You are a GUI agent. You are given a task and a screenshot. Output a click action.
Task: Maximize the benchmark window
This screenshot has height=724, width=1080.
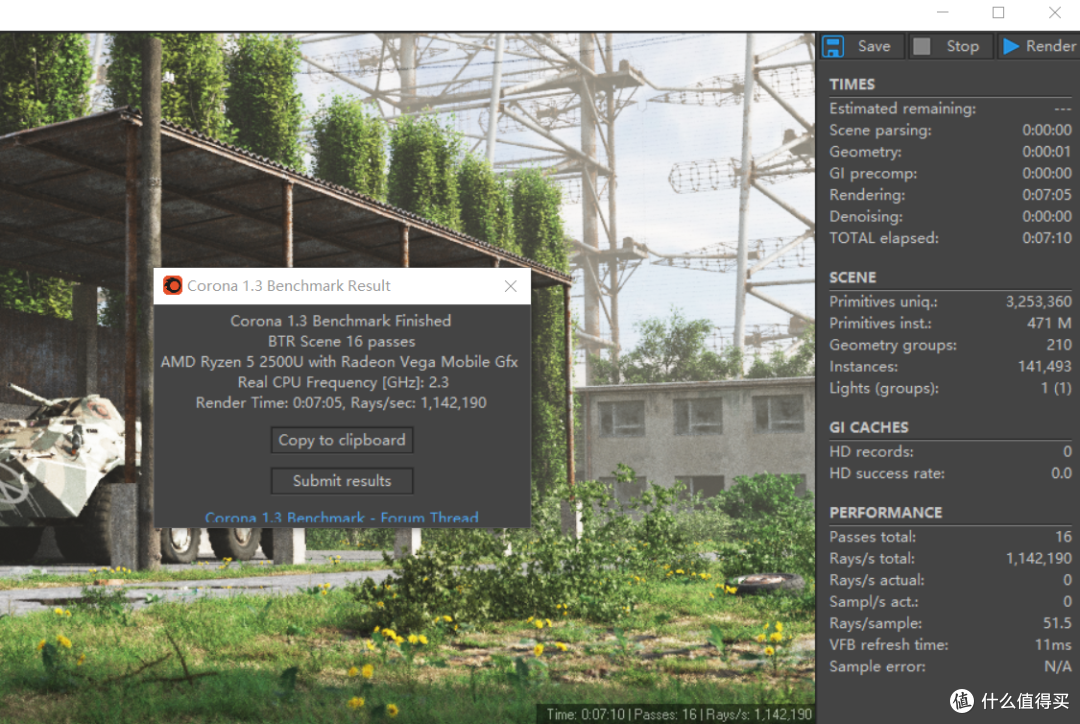[x=998, y=12]
